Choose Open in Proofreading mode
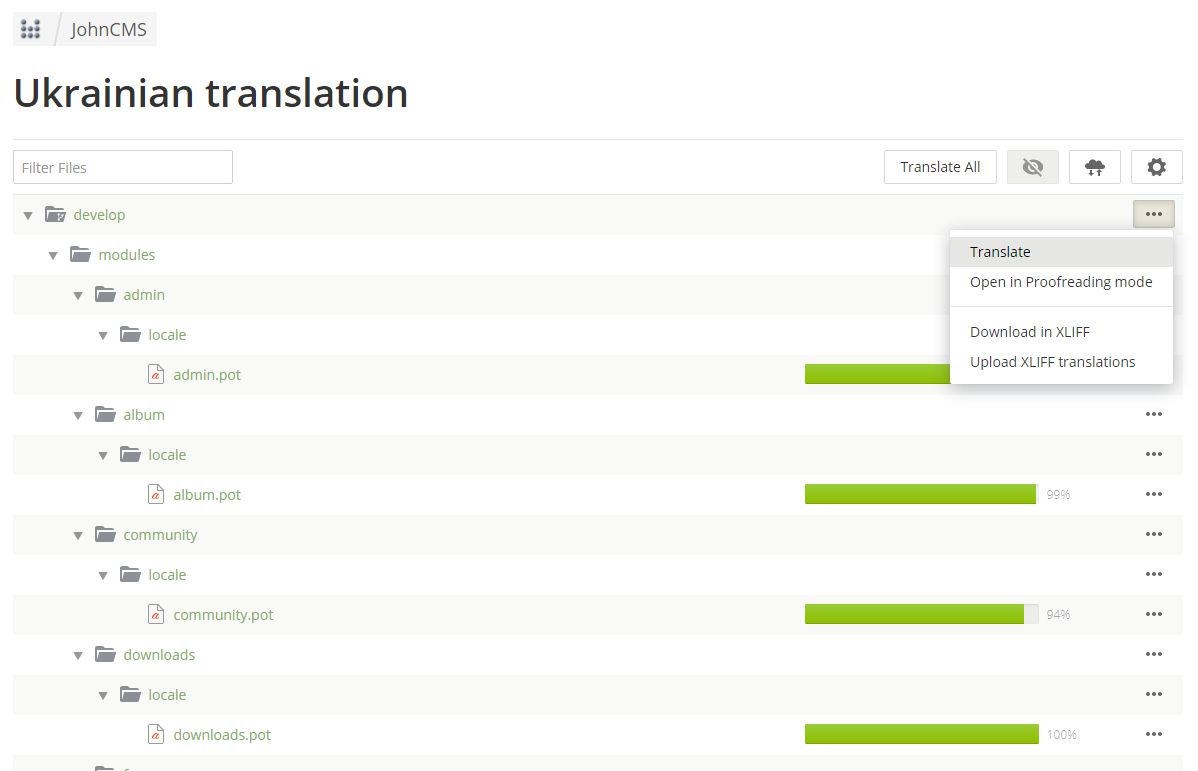Viewport: 1198px width, 771px height. click(1060, 282)
